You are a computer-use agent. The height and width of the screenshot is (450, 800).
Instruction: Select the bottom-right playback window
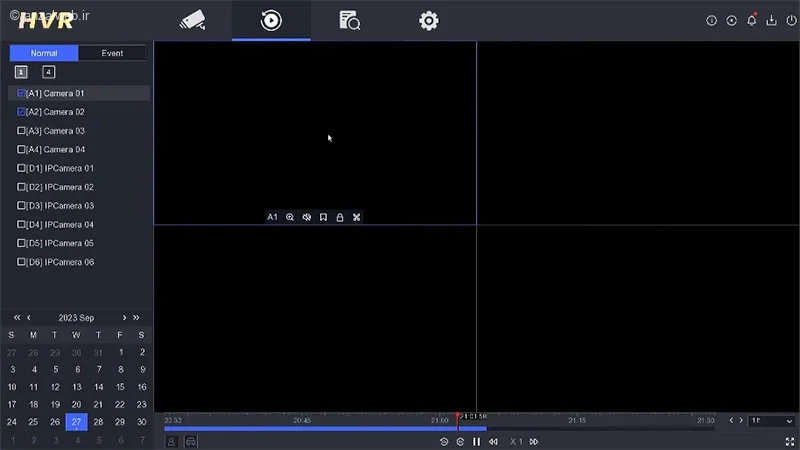(638, 318)
